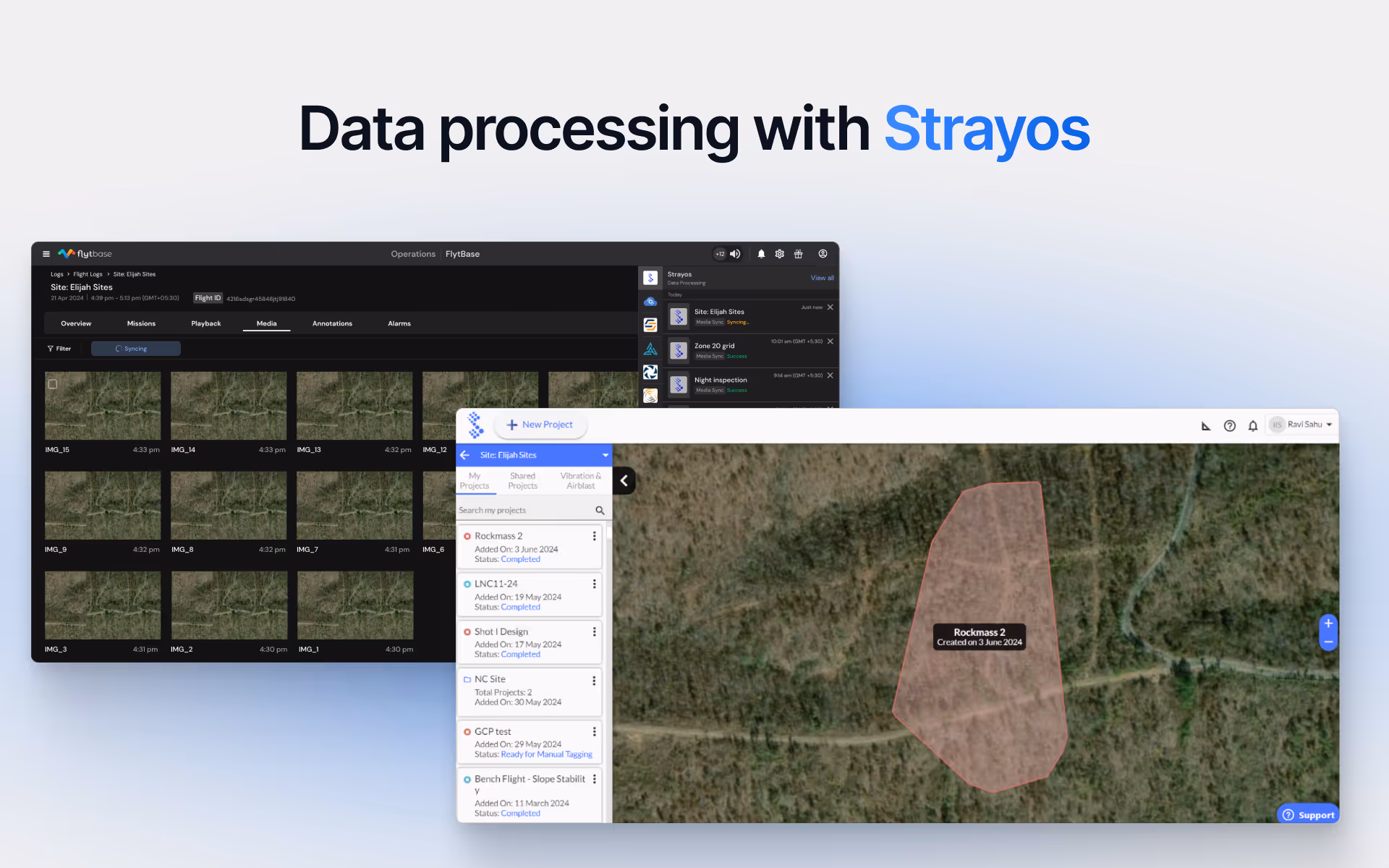Screen dimensions: 1389x868
Task: Open the FlytBase hamburger menu
Action: coord(46,254)
